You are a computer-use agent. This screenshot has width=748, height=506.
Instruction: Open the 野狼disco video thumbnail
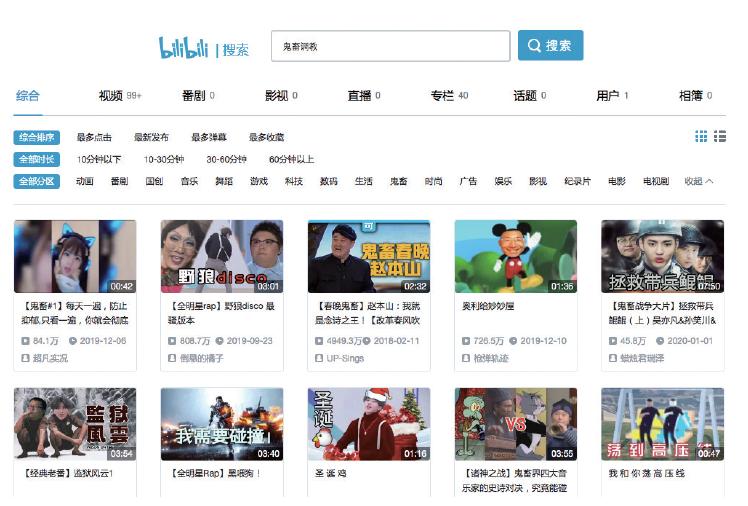point(222,257)
